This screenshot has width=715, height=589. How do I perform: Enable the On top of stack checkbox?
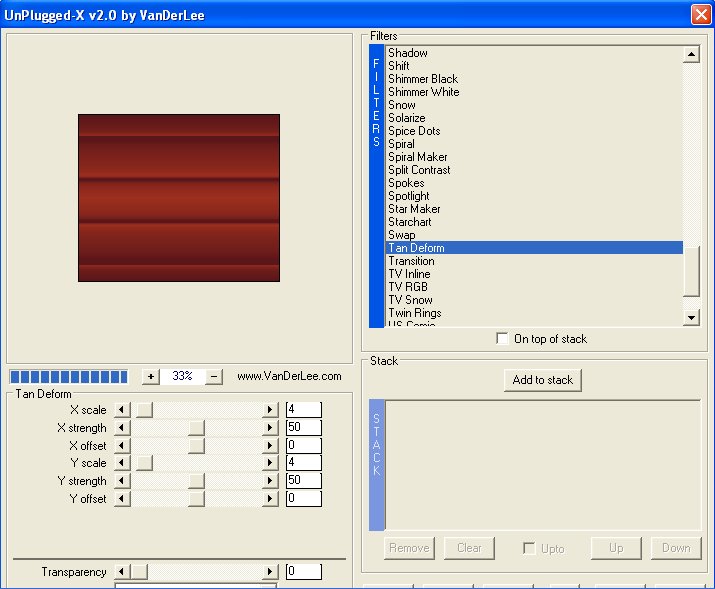502,339
